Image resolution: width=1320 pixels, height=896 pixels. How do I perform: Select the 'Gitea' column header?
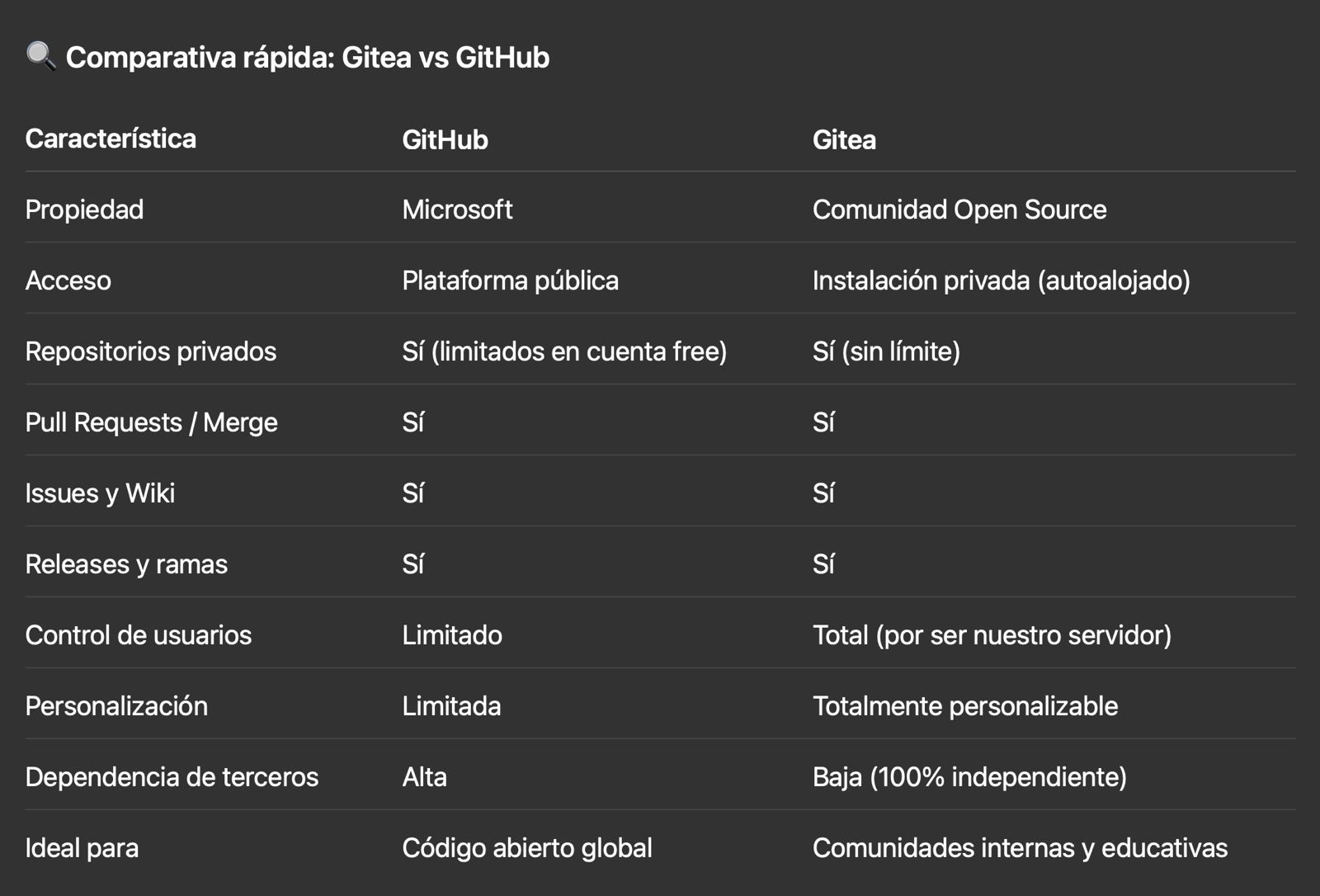844,139
